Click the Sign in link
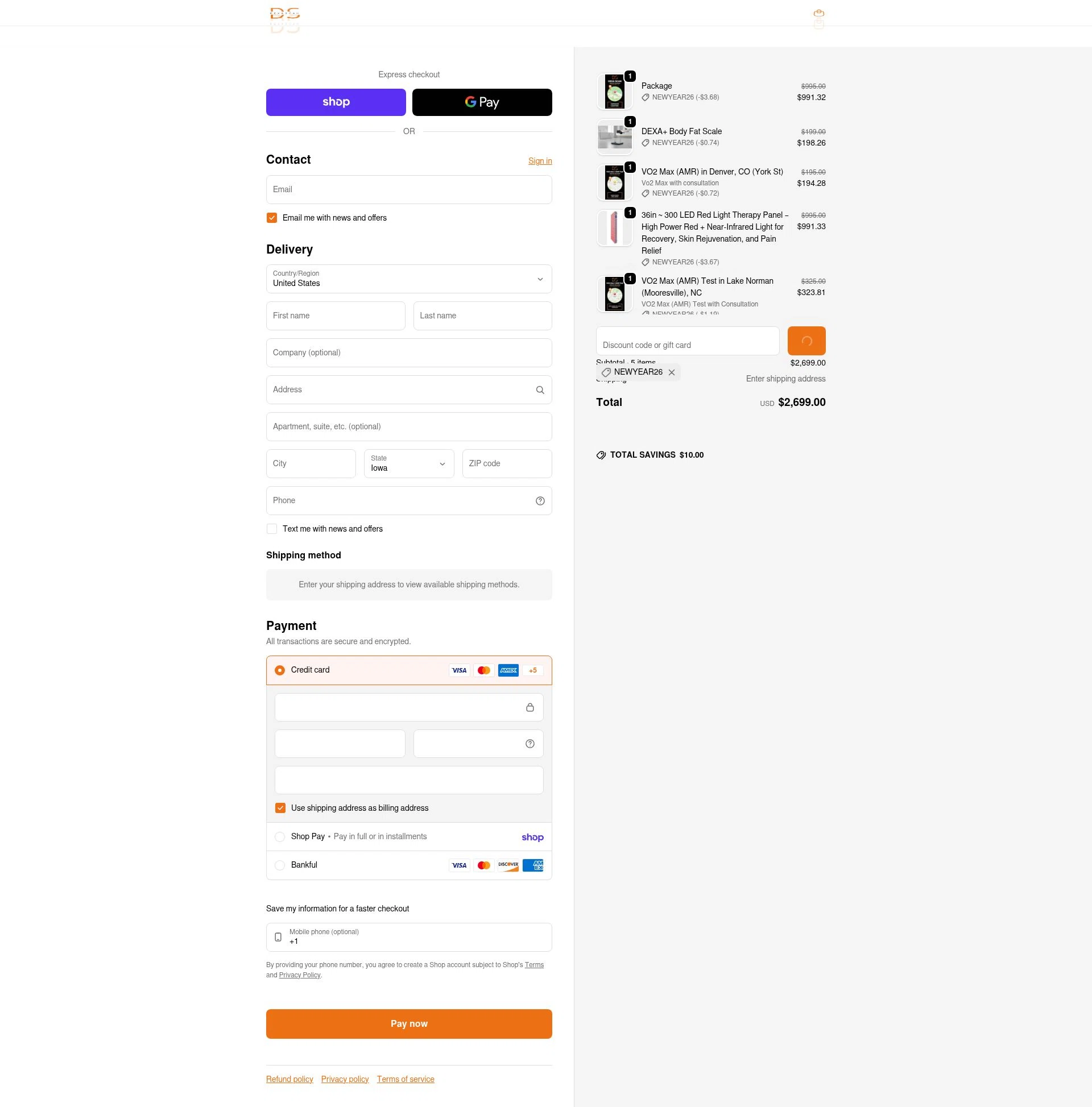1092x1107 pixels. point(540,161)
